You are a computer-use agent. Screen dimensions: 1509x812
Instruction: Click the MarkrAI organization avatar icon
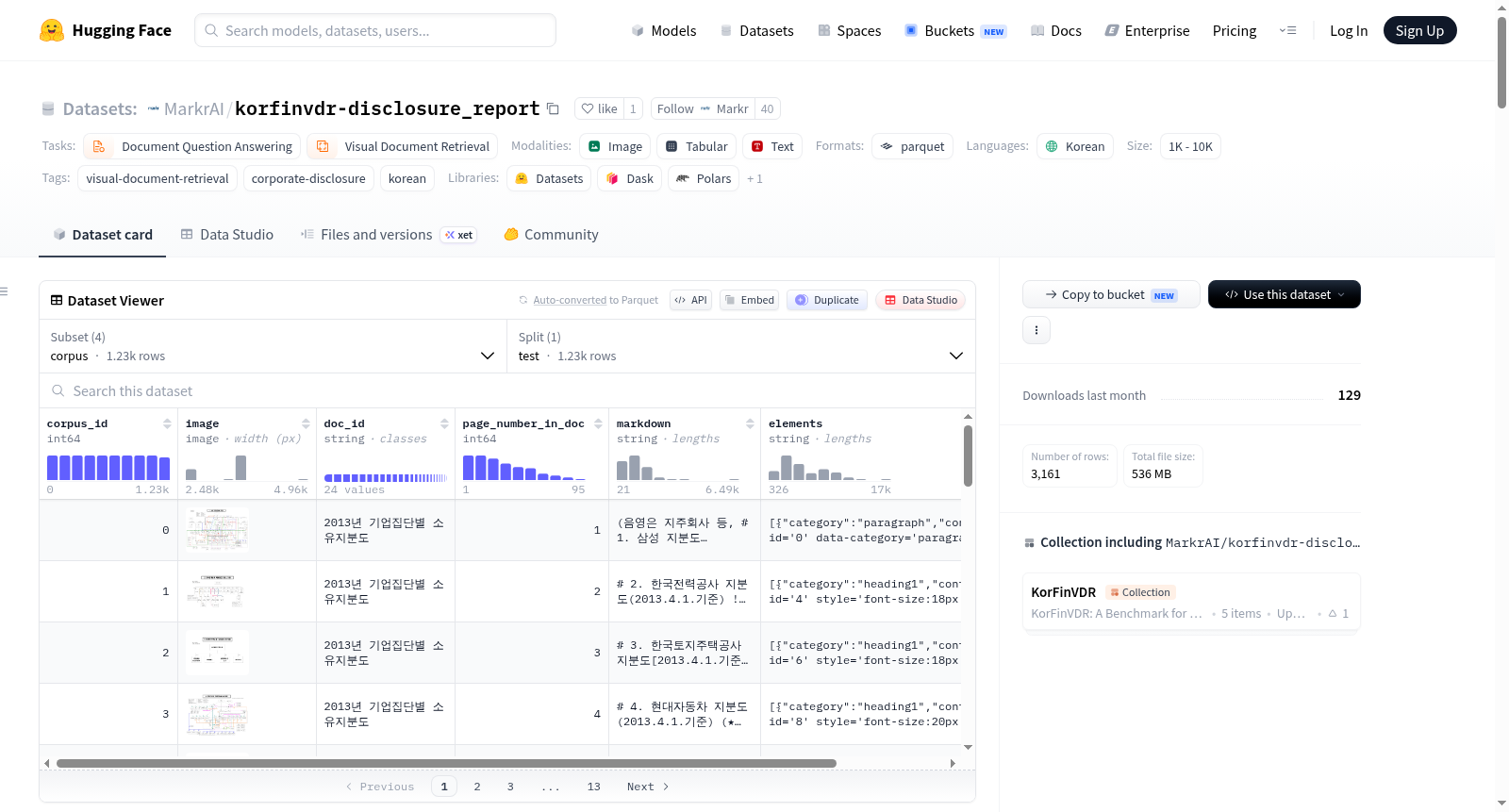[x=154, y=109]
